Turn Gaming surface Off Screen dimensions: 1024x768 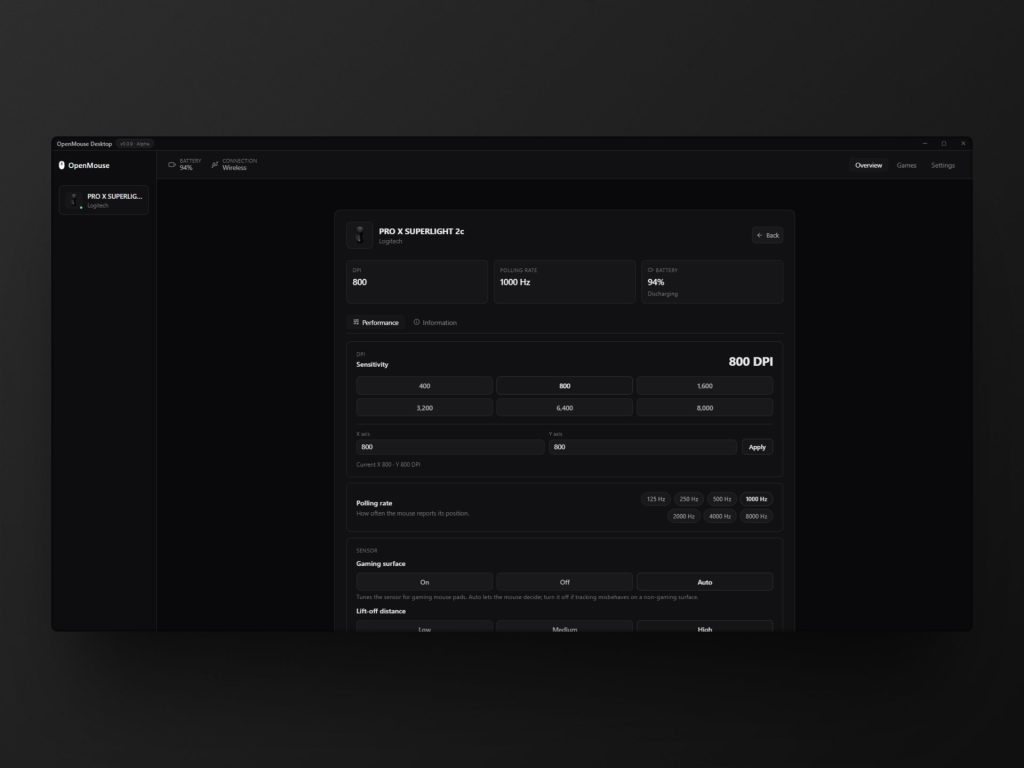[564, 582]
